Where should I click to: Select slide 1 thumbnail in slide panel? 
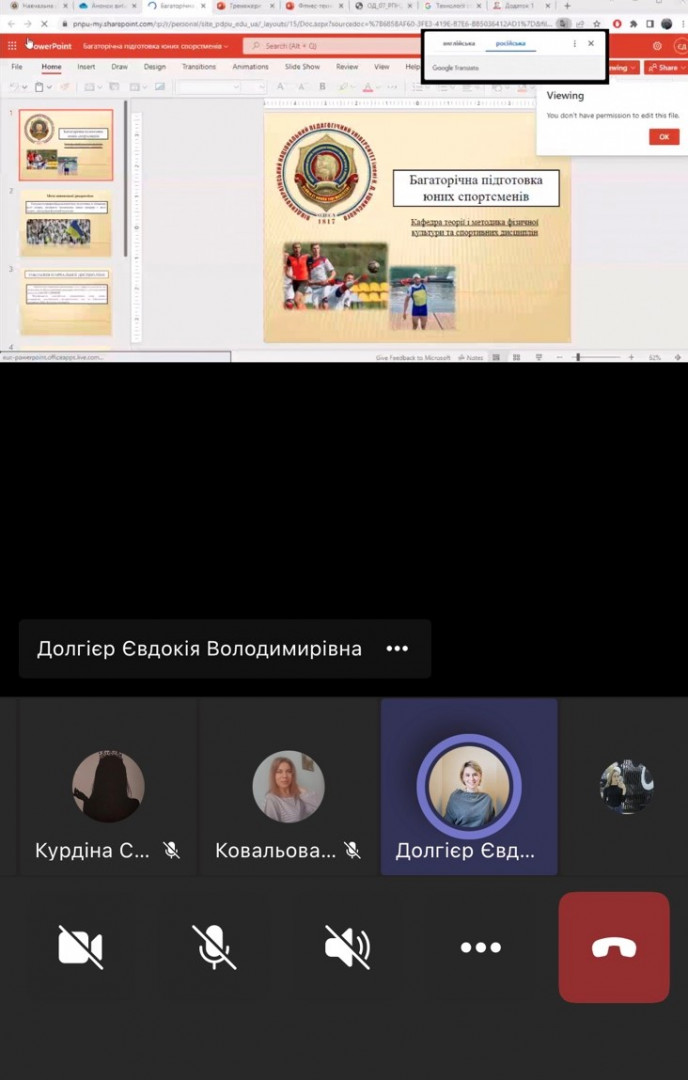pos(66,145)
